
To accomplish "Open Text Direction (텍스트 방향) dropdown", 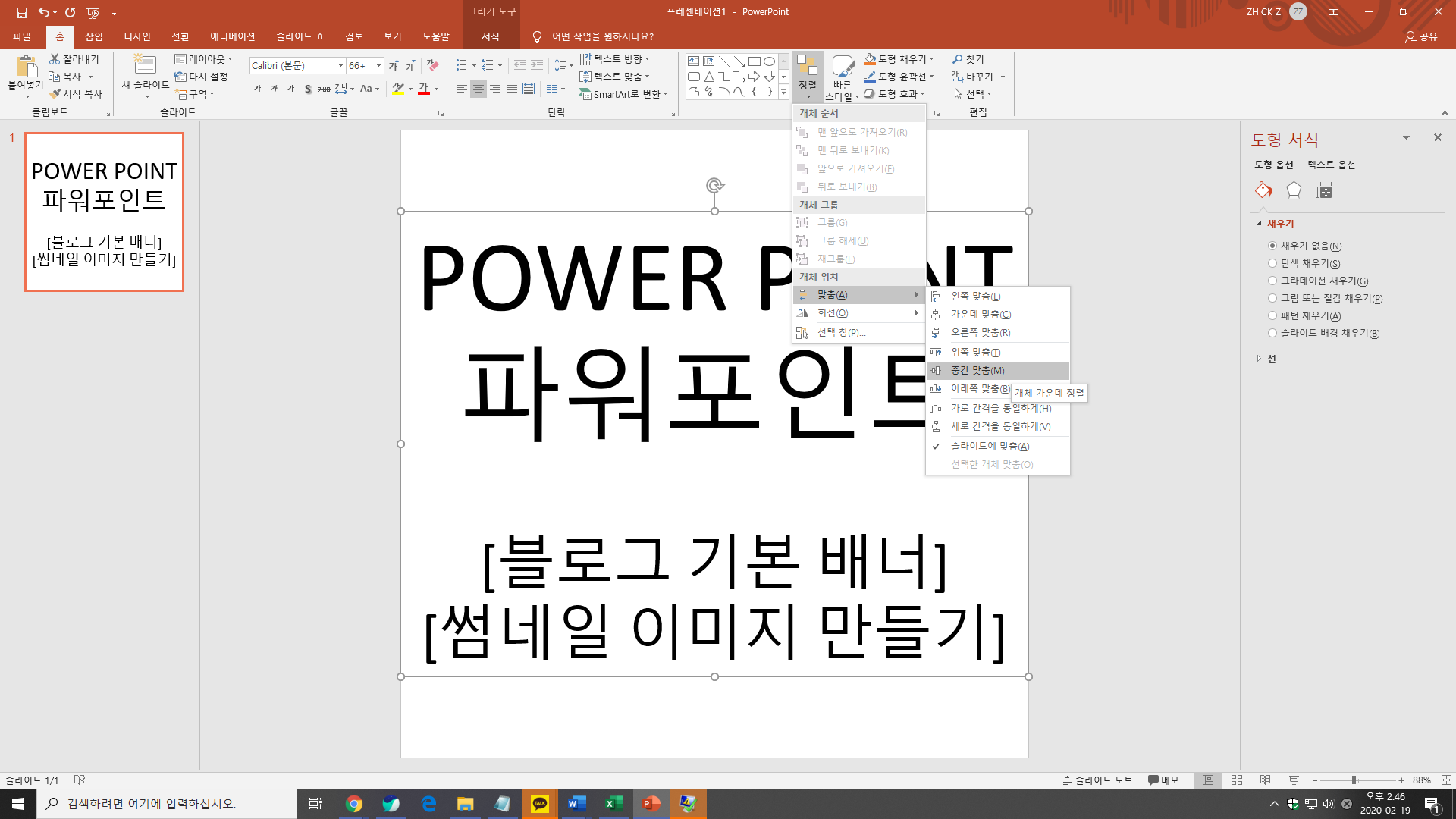I will [615, 59].
